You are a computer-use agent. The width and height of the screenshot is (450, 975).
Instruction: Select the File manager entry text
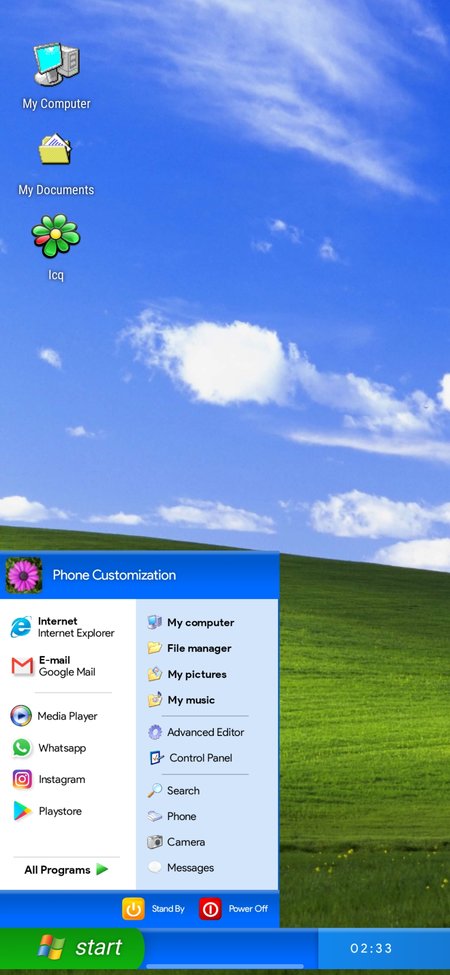click(199, 648)
